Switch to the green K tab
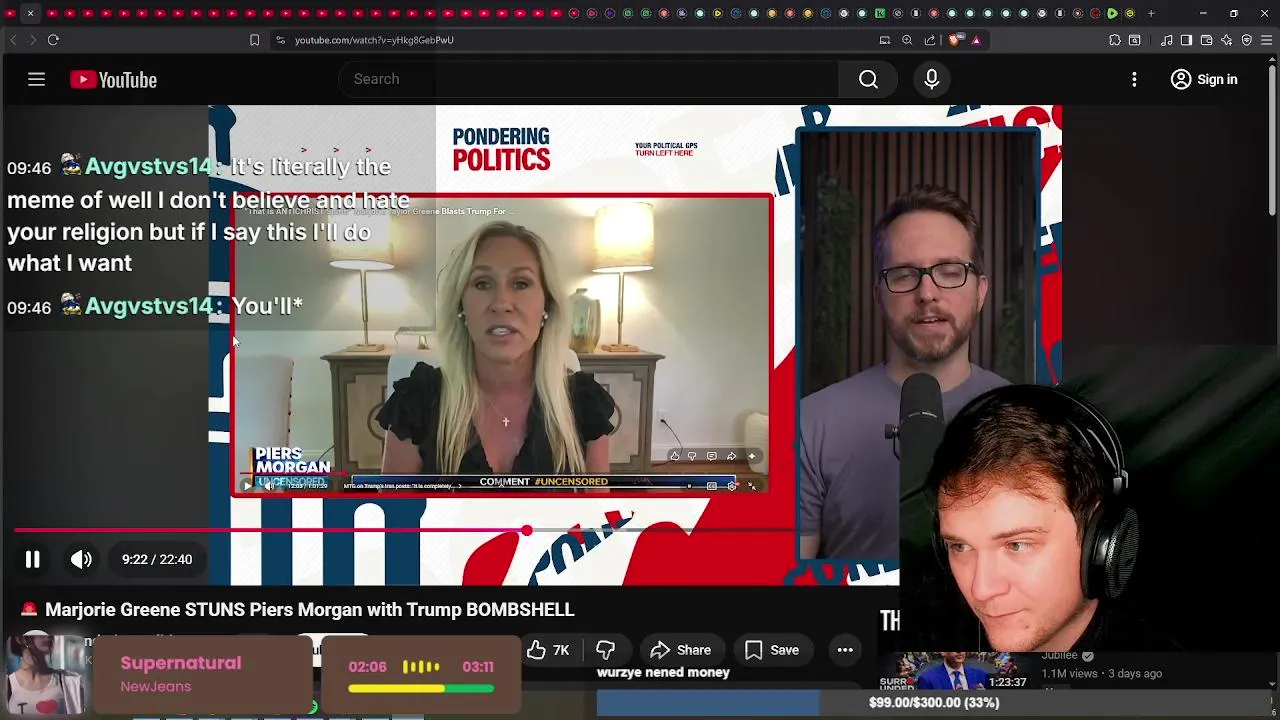This screenshot has width=1280, height=720. pos(879,13)
